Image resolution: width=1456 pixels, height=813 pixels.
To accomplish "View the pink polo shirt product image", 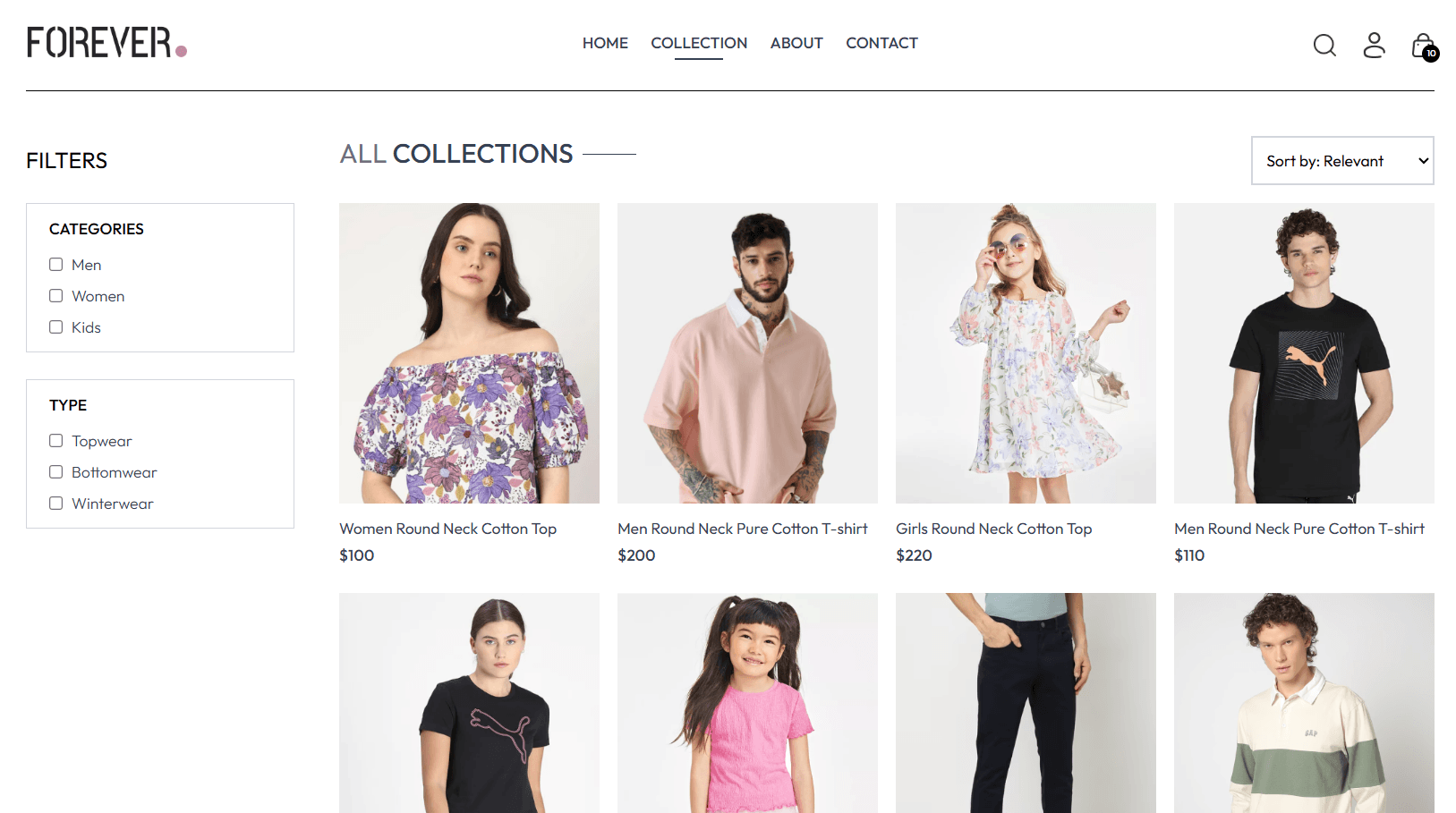I will pyautogui.click(x=747, y=353).
